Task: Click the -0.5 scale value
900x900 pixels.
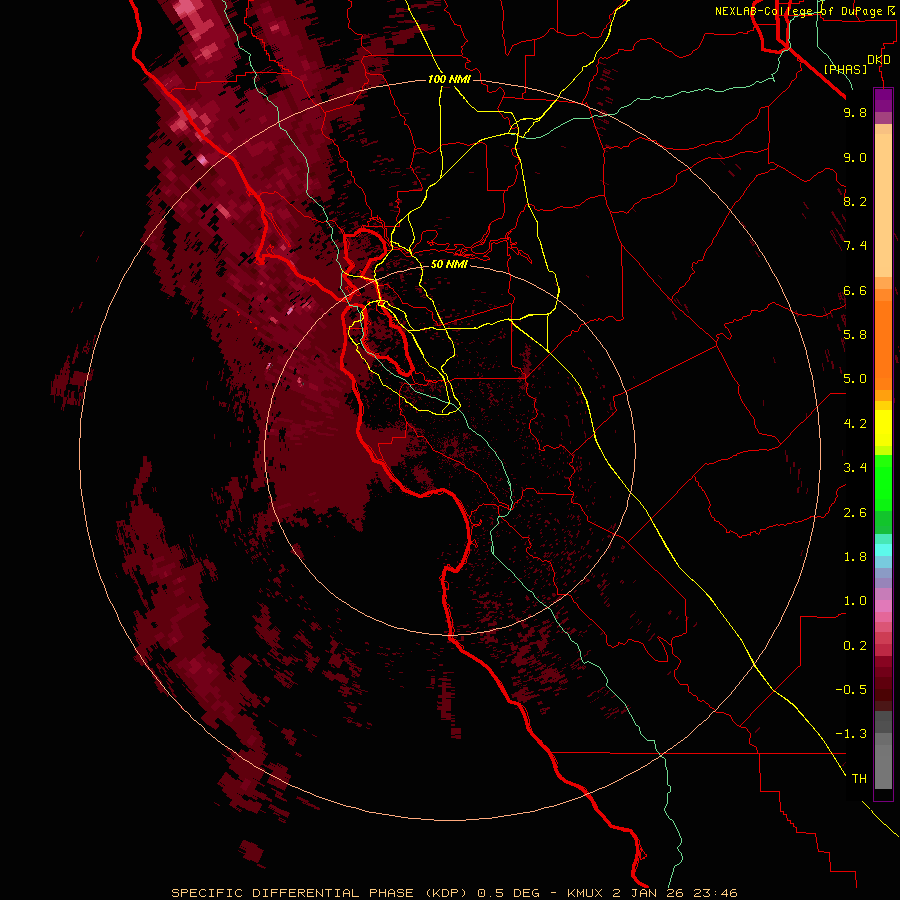Action: coord(851,690)
